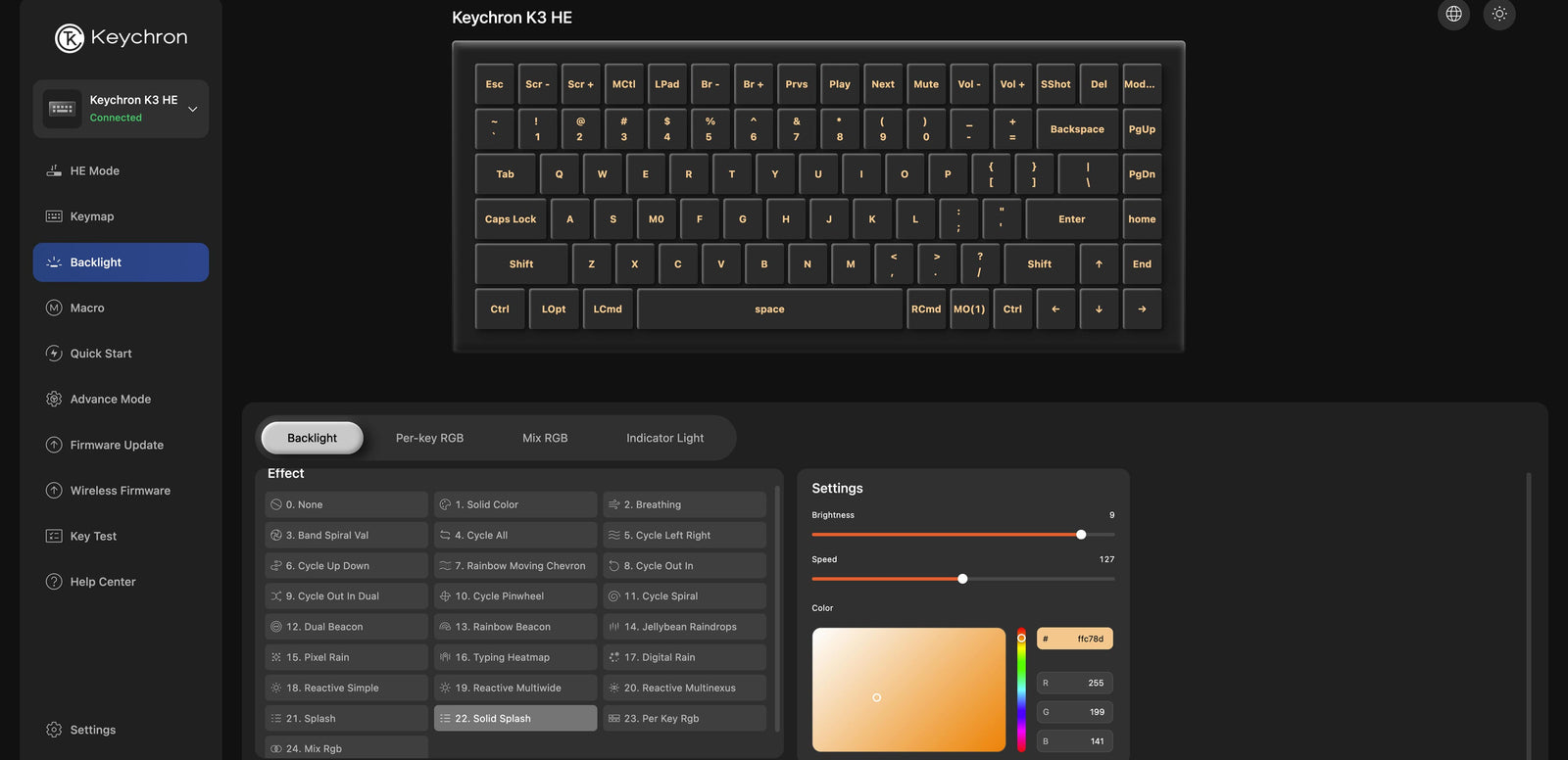Click the Key Test icon
The height and width of the screenshot is (760, 1568).
pos(54,536)
